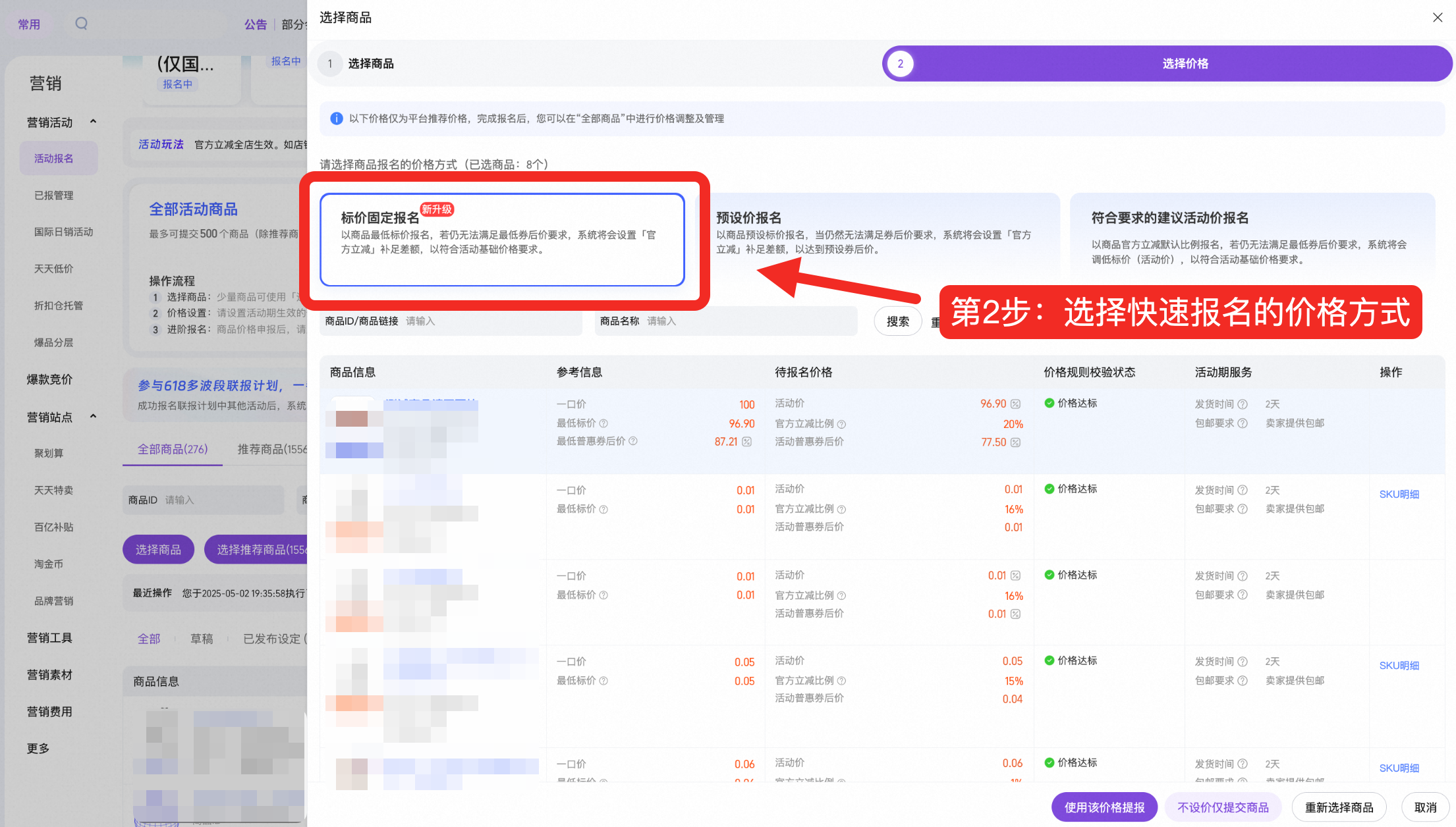Focus the background 商品ID input field
The height and width of the screenshot is (827, 1456).
203,500
